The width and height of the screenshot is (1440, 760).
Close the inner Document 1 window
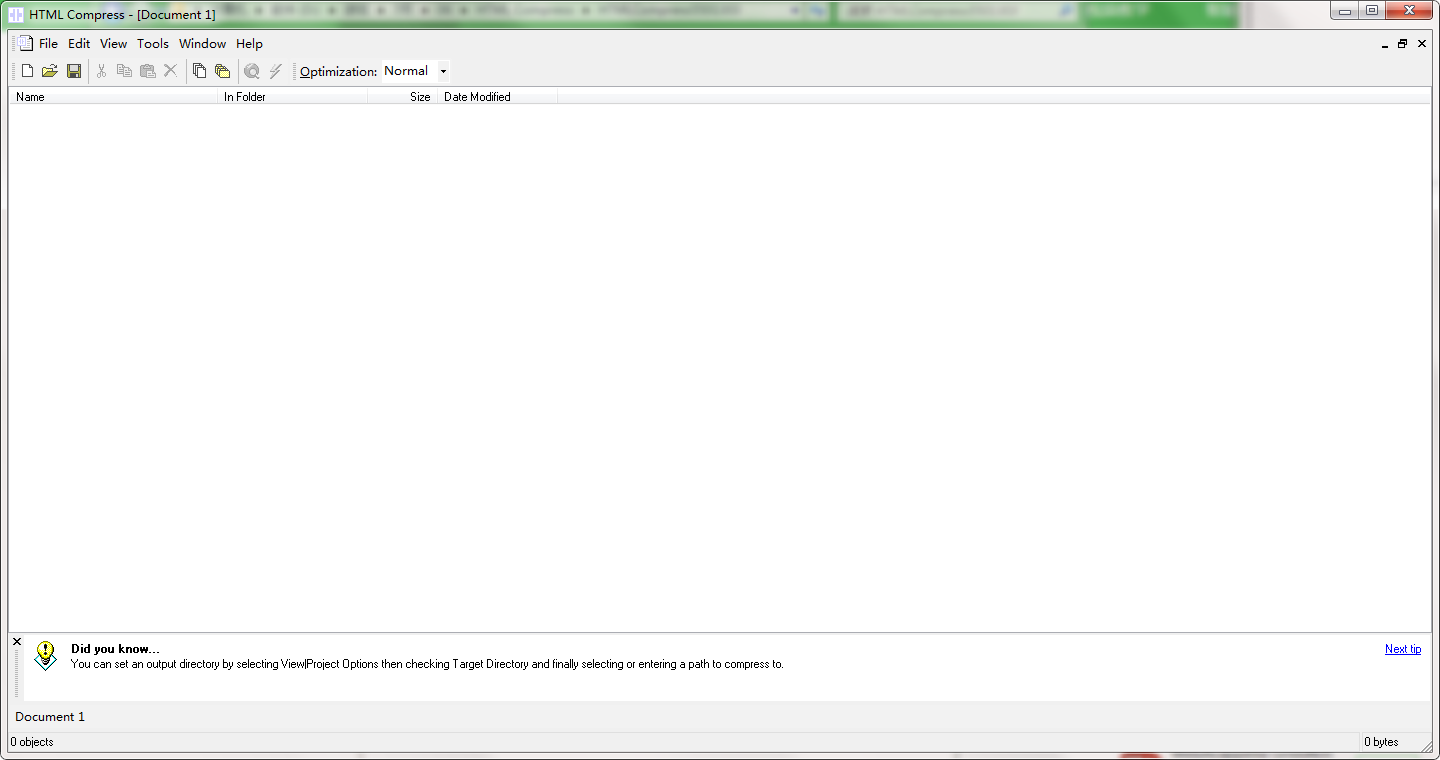coord(1421,44)
